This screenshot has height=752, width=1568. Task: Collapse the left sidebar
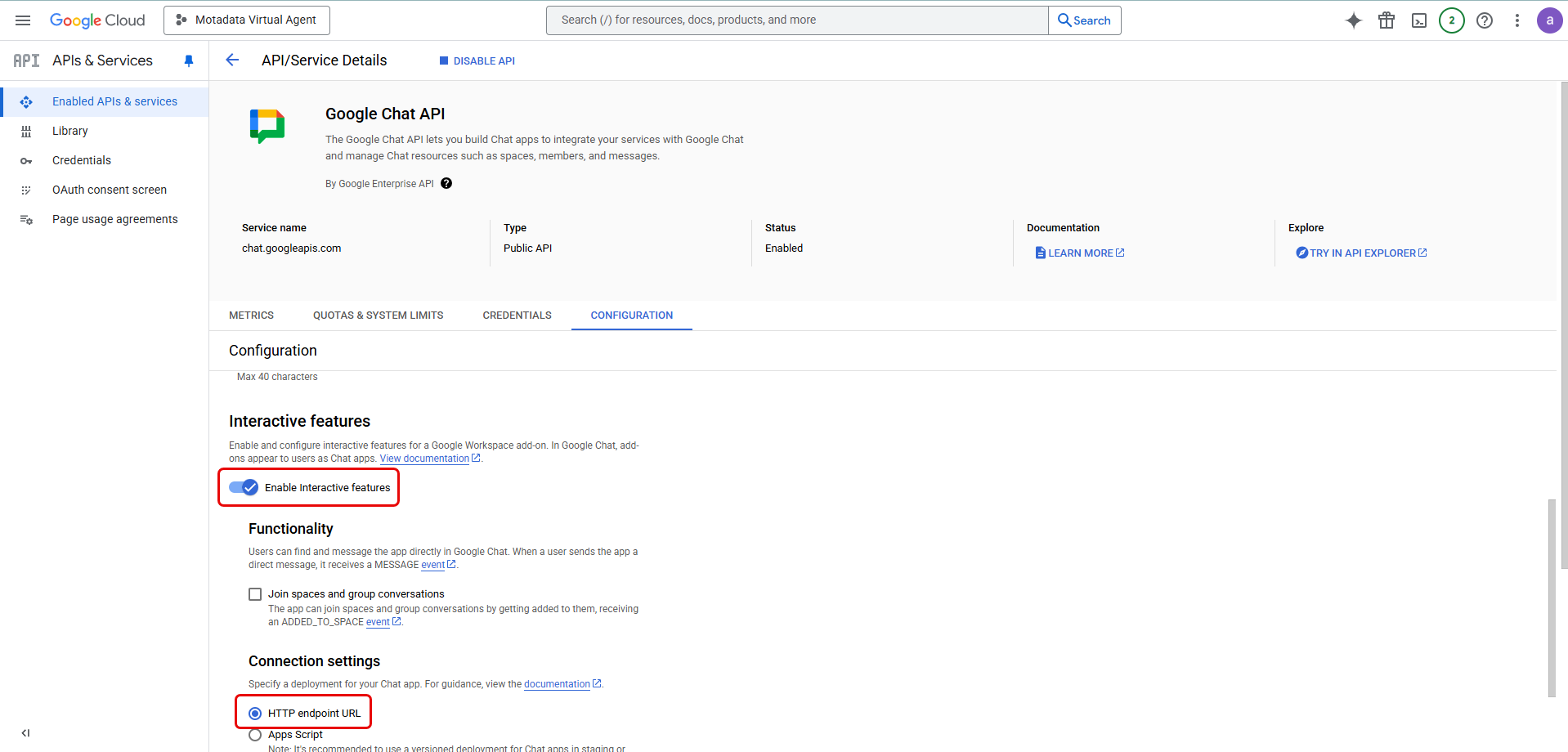point(25,732)
